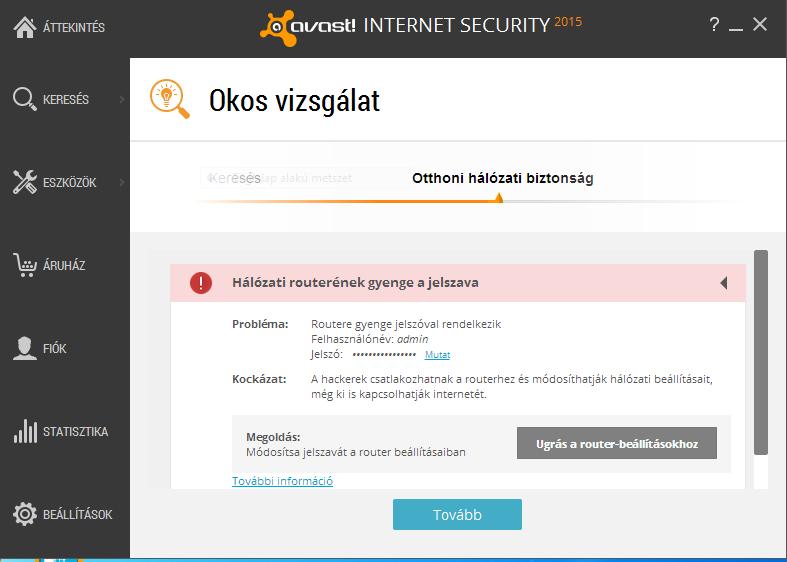
Task: Click the question mark help icon
Action: 714,25
